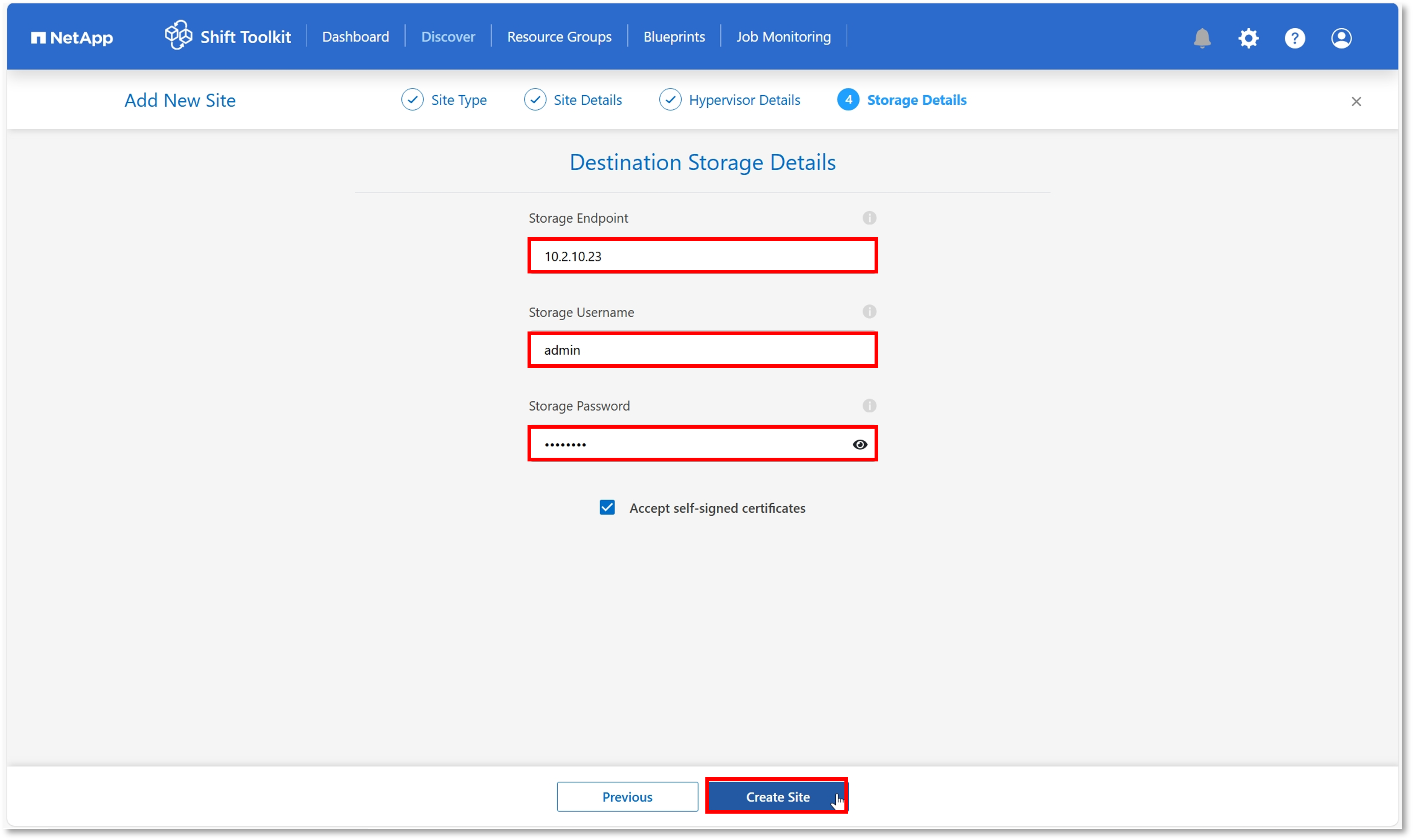Click the Storage Username label
The image size is (1413, 840).
pyautogui.click(x=581, y=312)
